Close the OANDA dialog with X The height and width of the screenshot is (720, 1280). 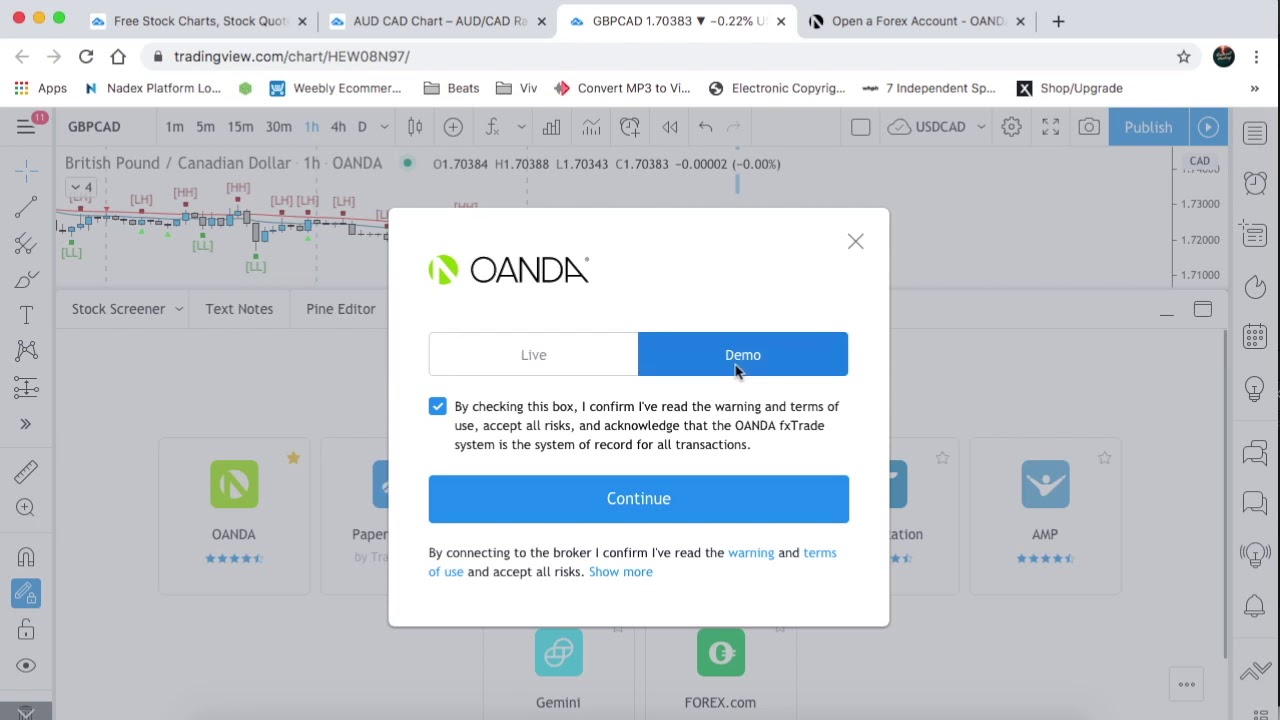[x=855, y=241]
